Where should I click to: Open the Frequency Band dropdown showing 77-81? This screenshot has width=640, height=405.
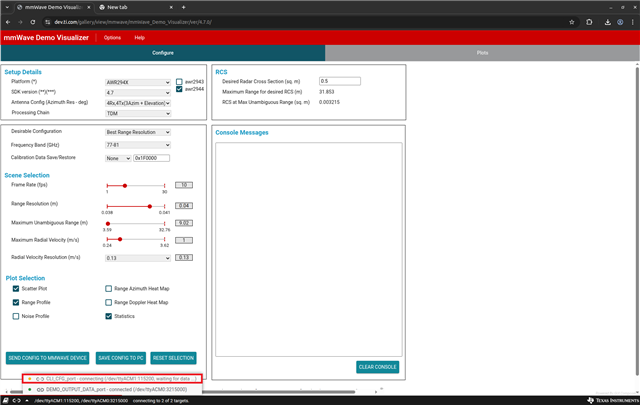point(138,145)
